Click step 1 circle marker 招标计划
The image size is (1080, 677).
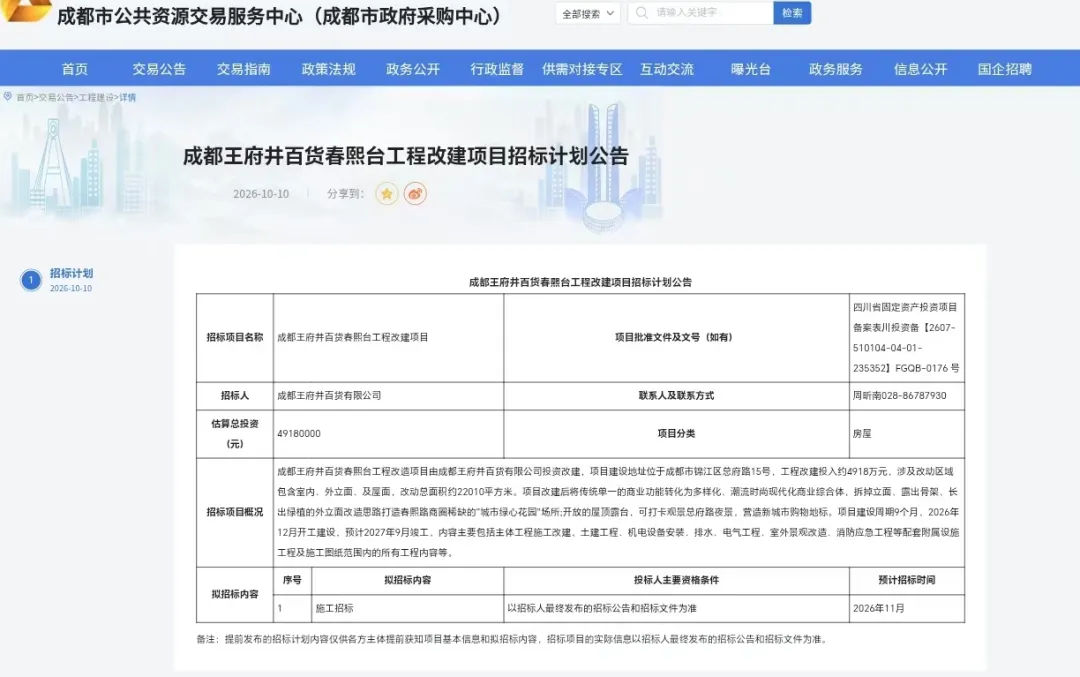tap(30, 280)
